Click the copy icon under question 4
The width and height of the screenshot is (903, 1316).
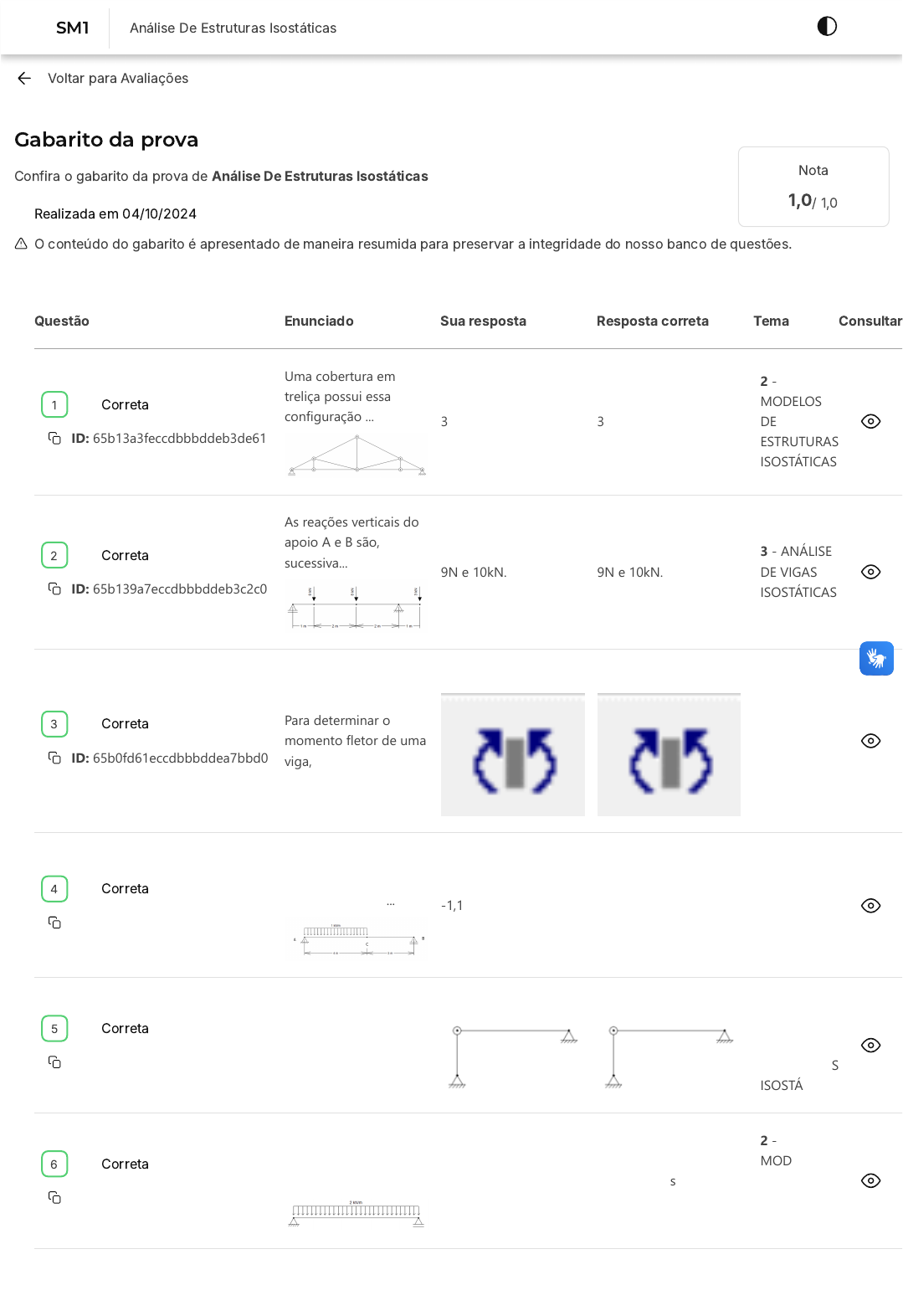point(54,923)
